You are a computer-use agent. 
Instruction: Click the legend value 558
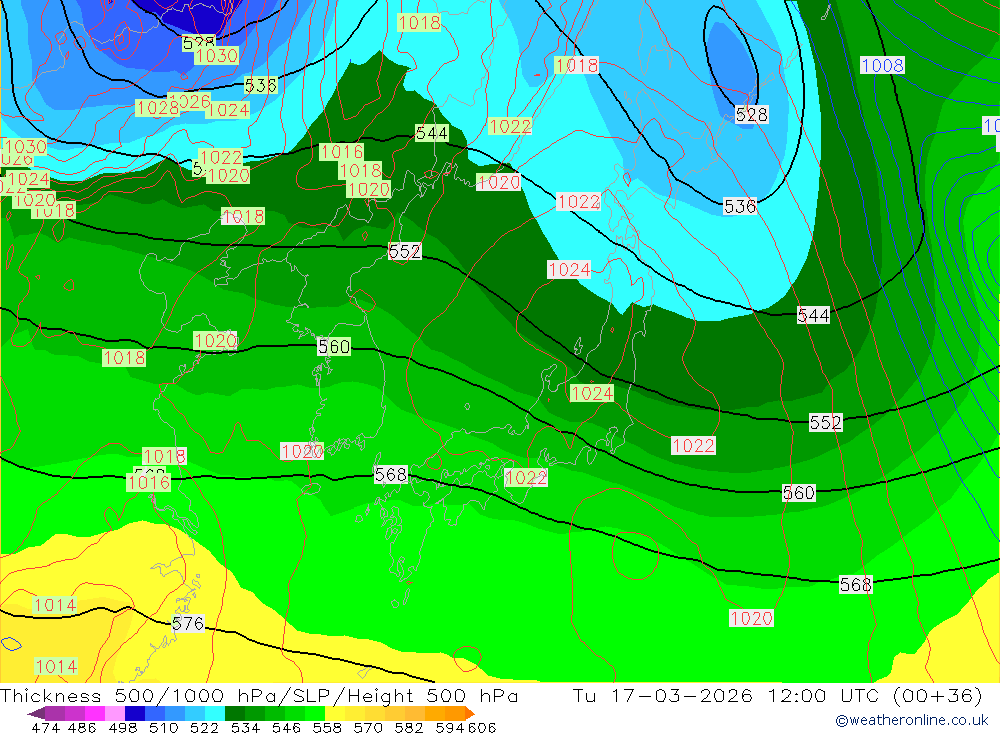coord(327,728)
